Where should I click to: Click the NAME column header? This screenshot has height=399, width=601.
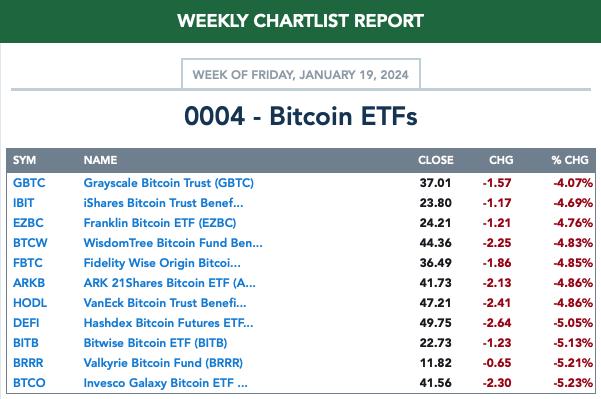[100, 160]
